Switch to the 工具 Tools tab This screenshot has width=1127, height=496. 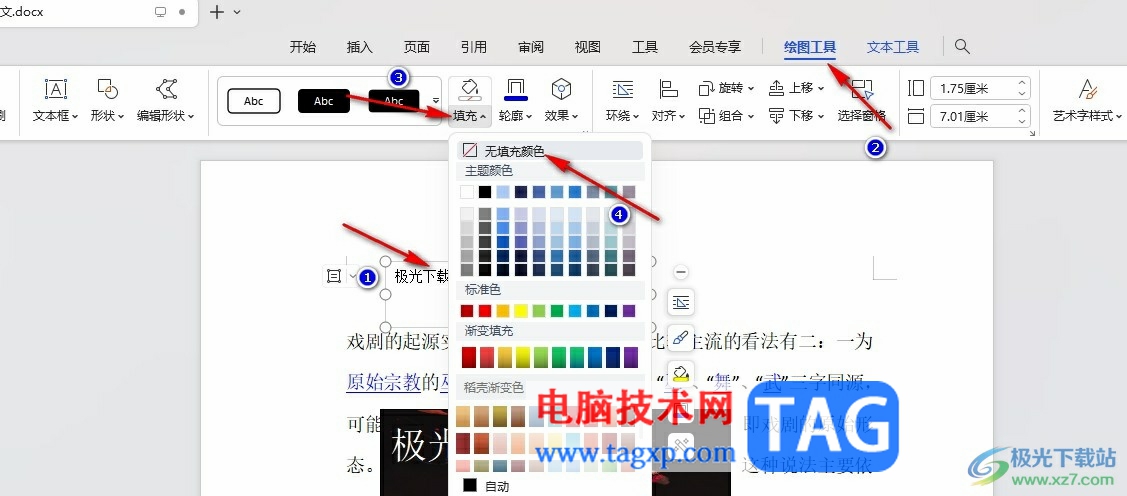point(645,47)
